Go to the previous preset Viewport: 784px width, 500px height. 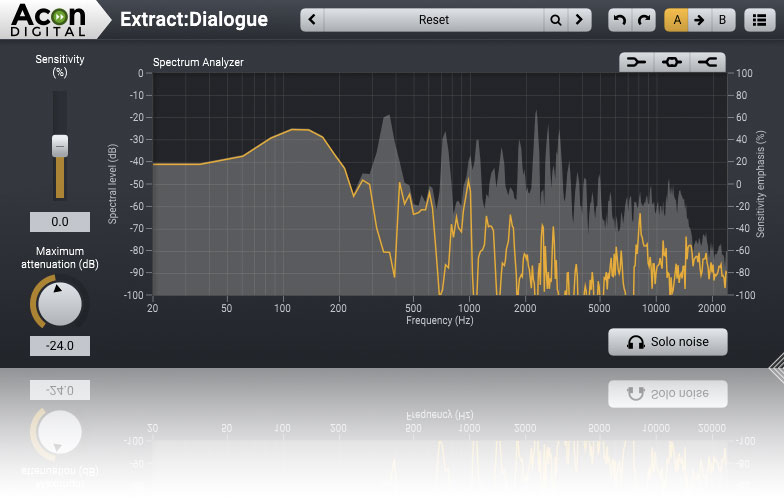[x=314, y=20]
